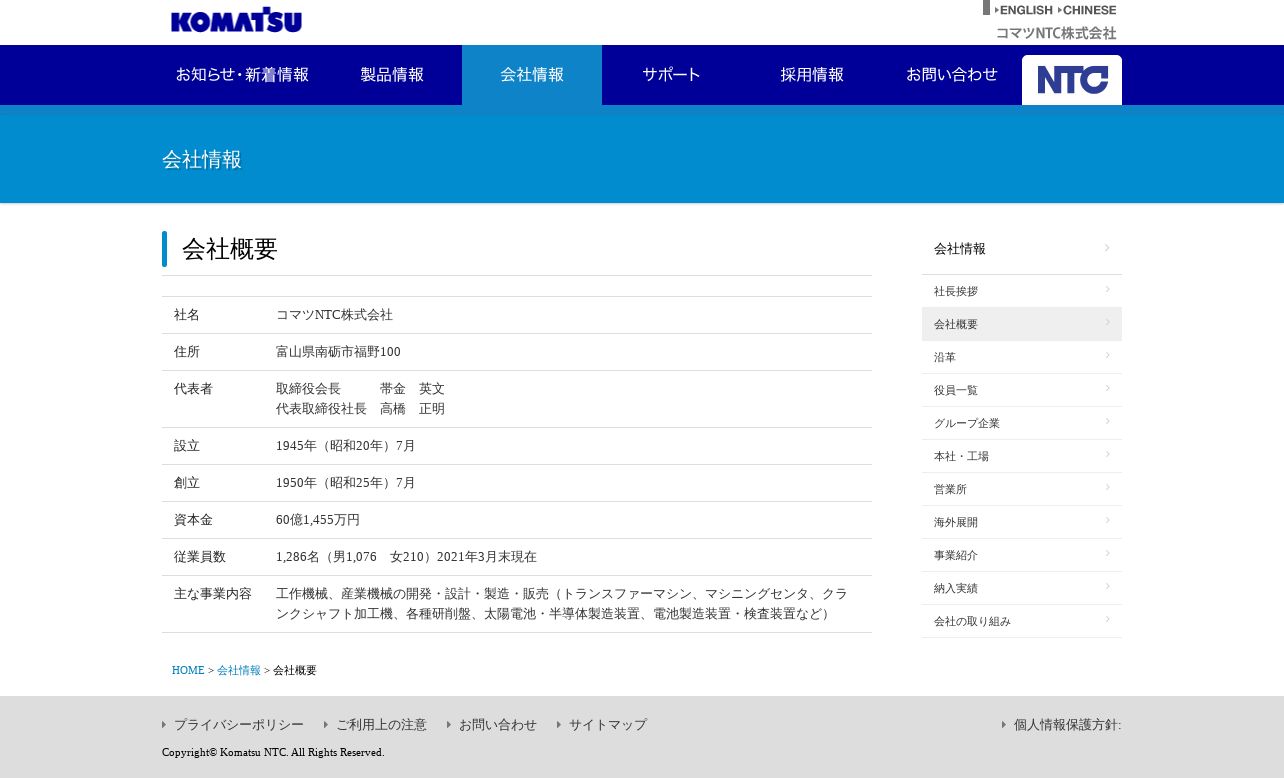The height and width of the screenshot is (778, 1284).
Task: Open the 製品情報 menu
Action: coord(392,75)
